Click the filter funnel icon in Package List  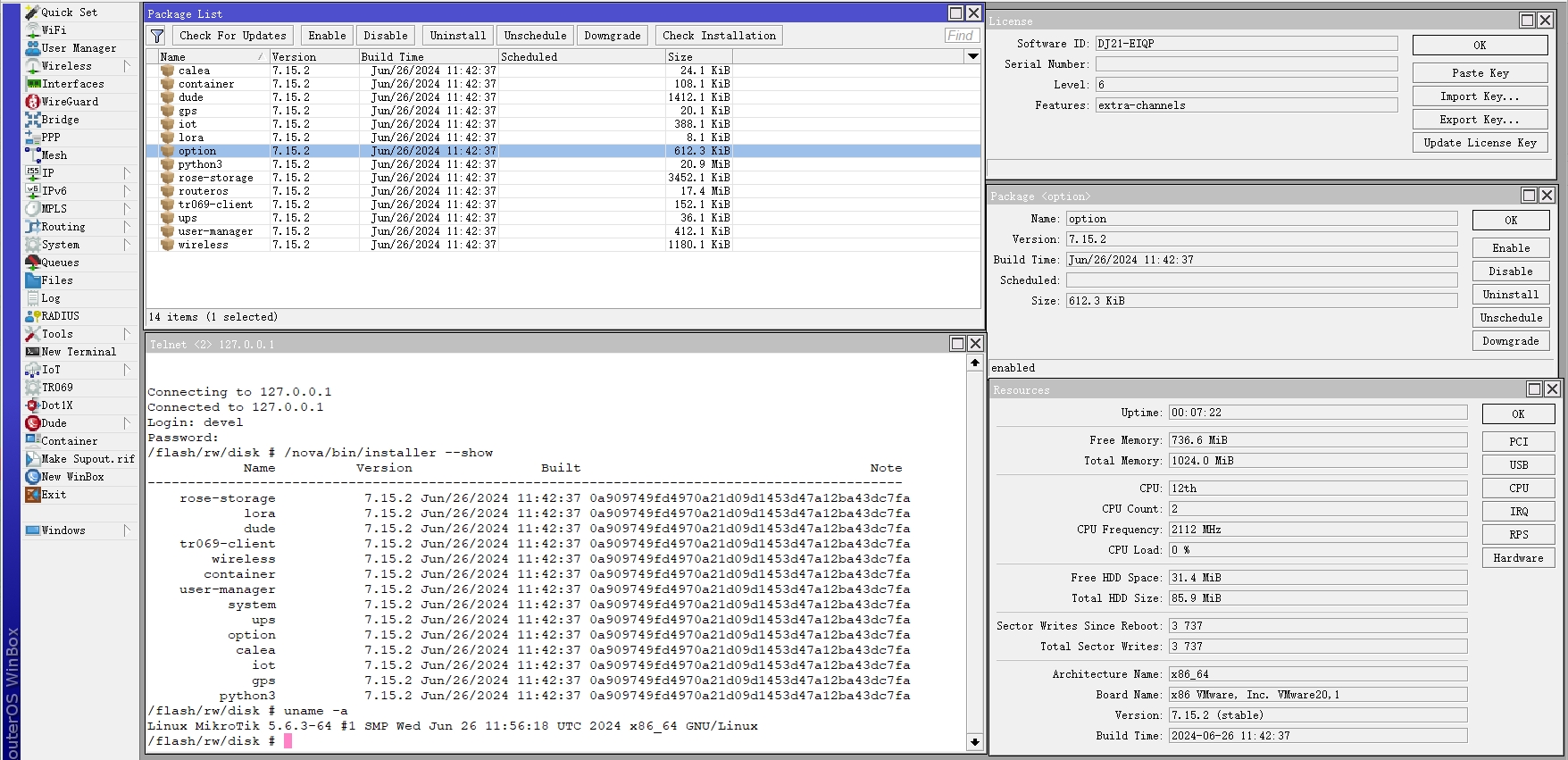click(157, 36)
